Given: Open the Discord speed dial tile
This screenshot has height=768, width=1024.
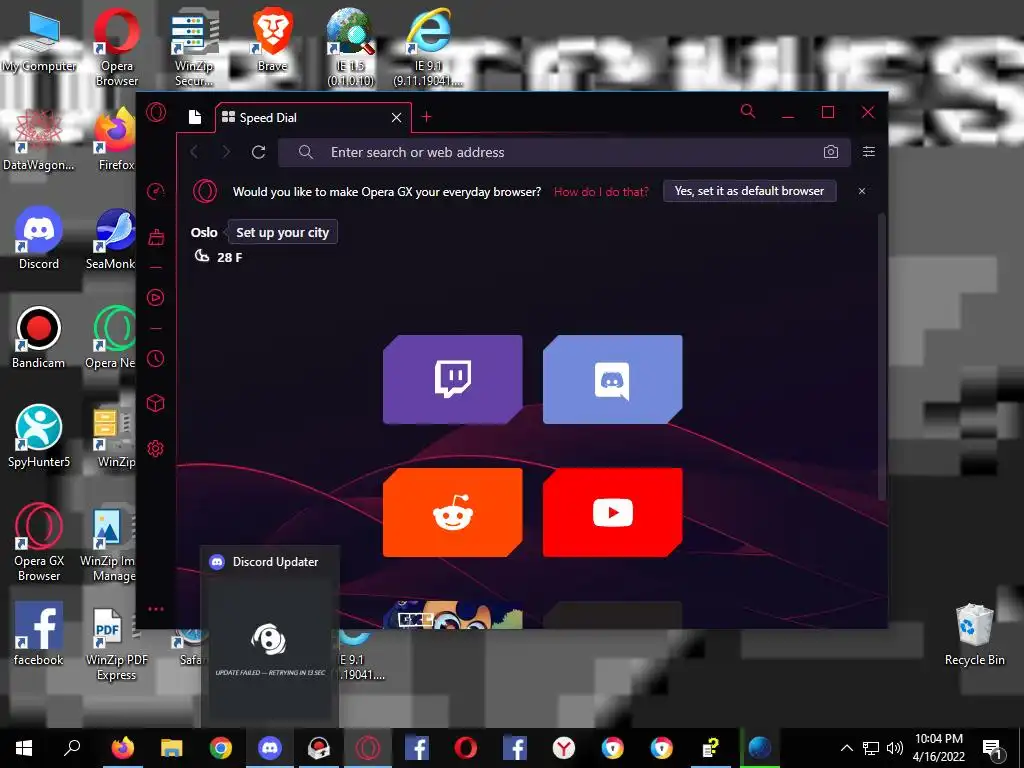Looking at the screenshot, I should click(613, 379).
